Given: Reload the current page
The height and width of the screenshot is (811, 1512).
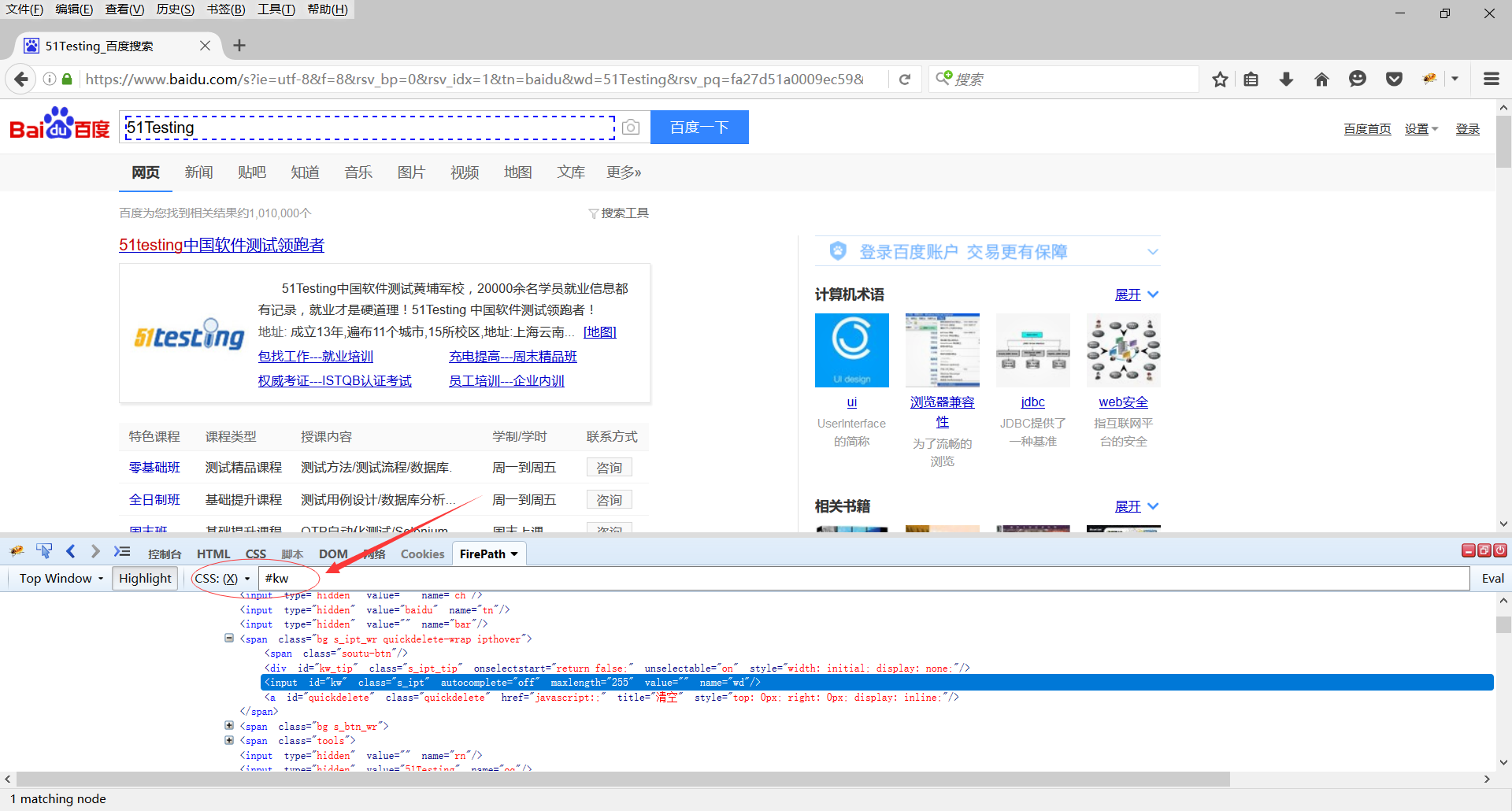Looking at the screenshot, I should (905, 79).
